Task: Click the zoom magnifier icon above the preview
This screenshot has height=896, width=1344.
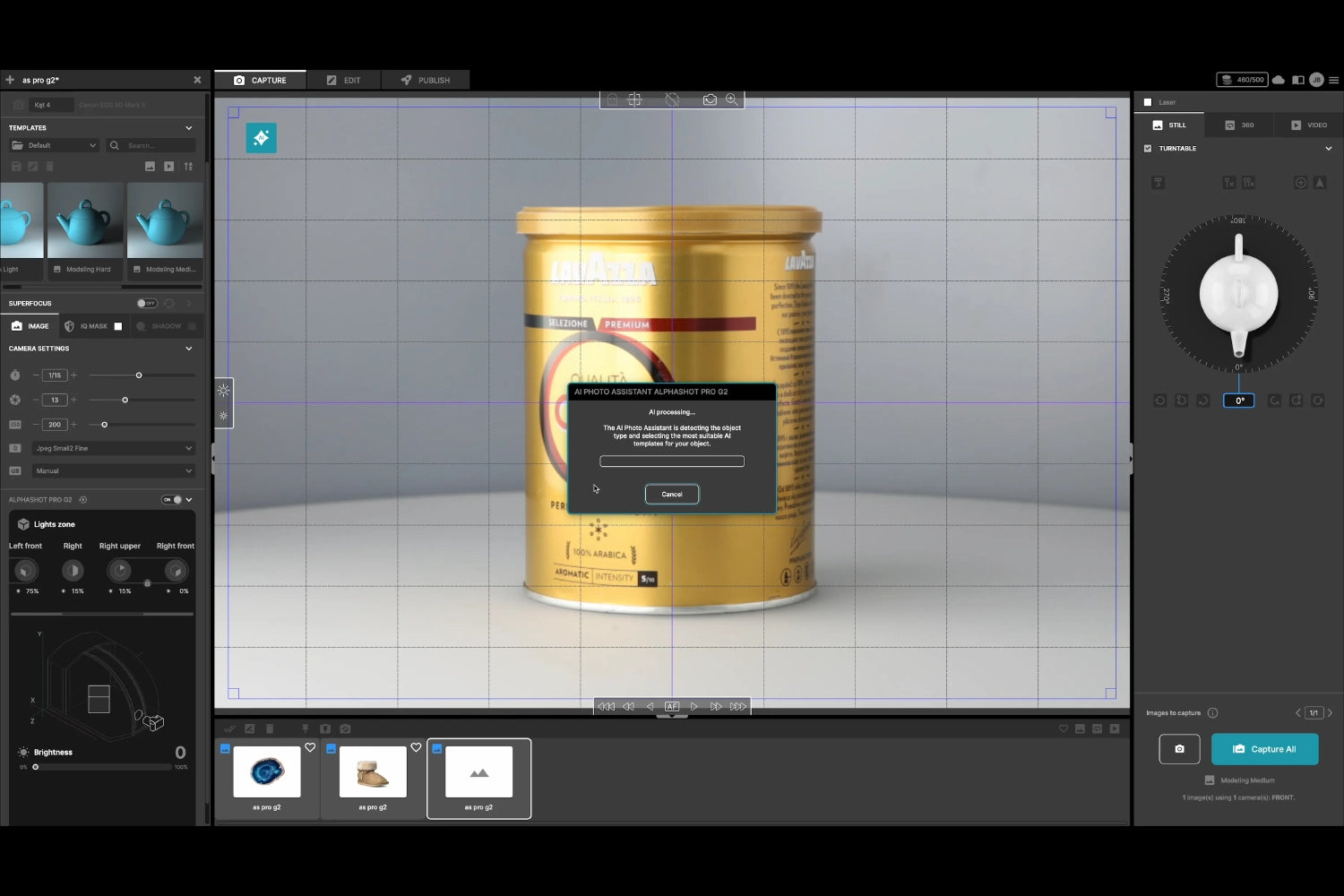Action: click(732, 99)
